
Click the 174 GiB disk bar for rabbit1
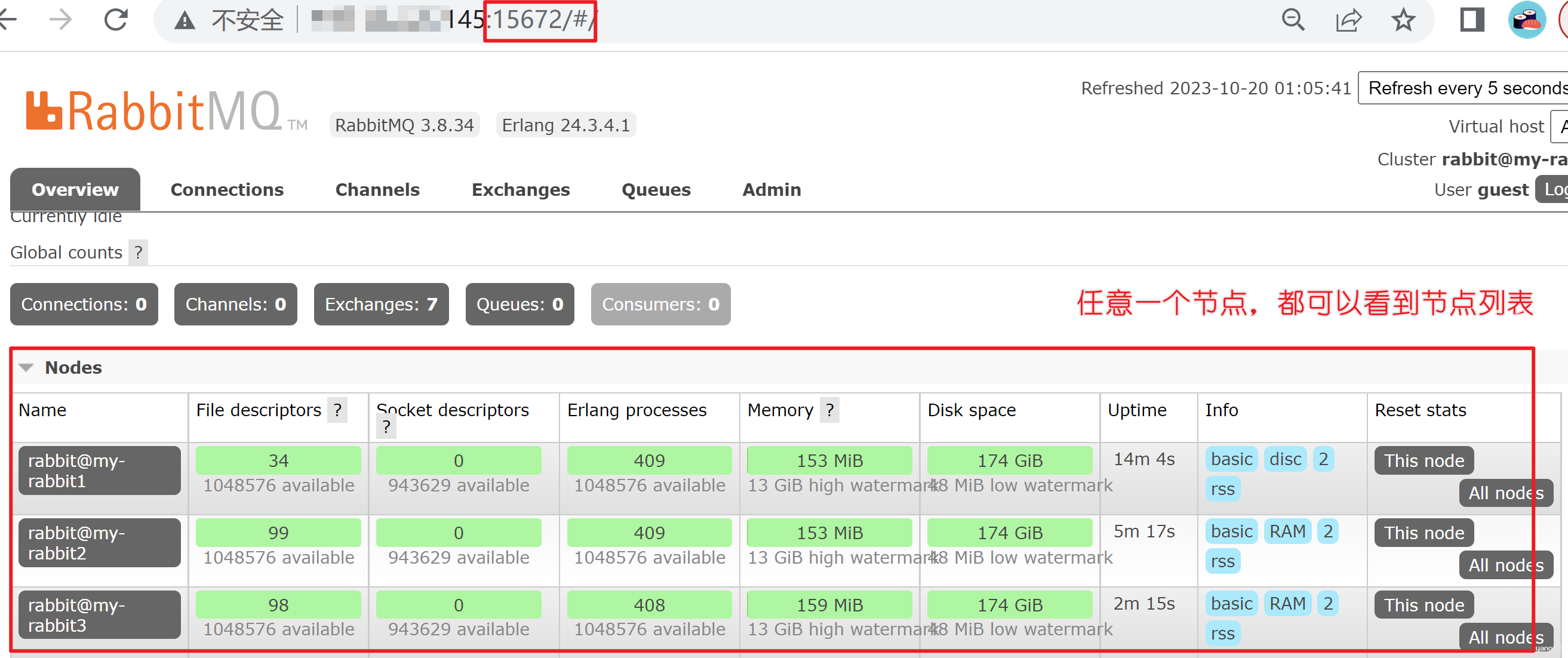tap(1010, 461)
